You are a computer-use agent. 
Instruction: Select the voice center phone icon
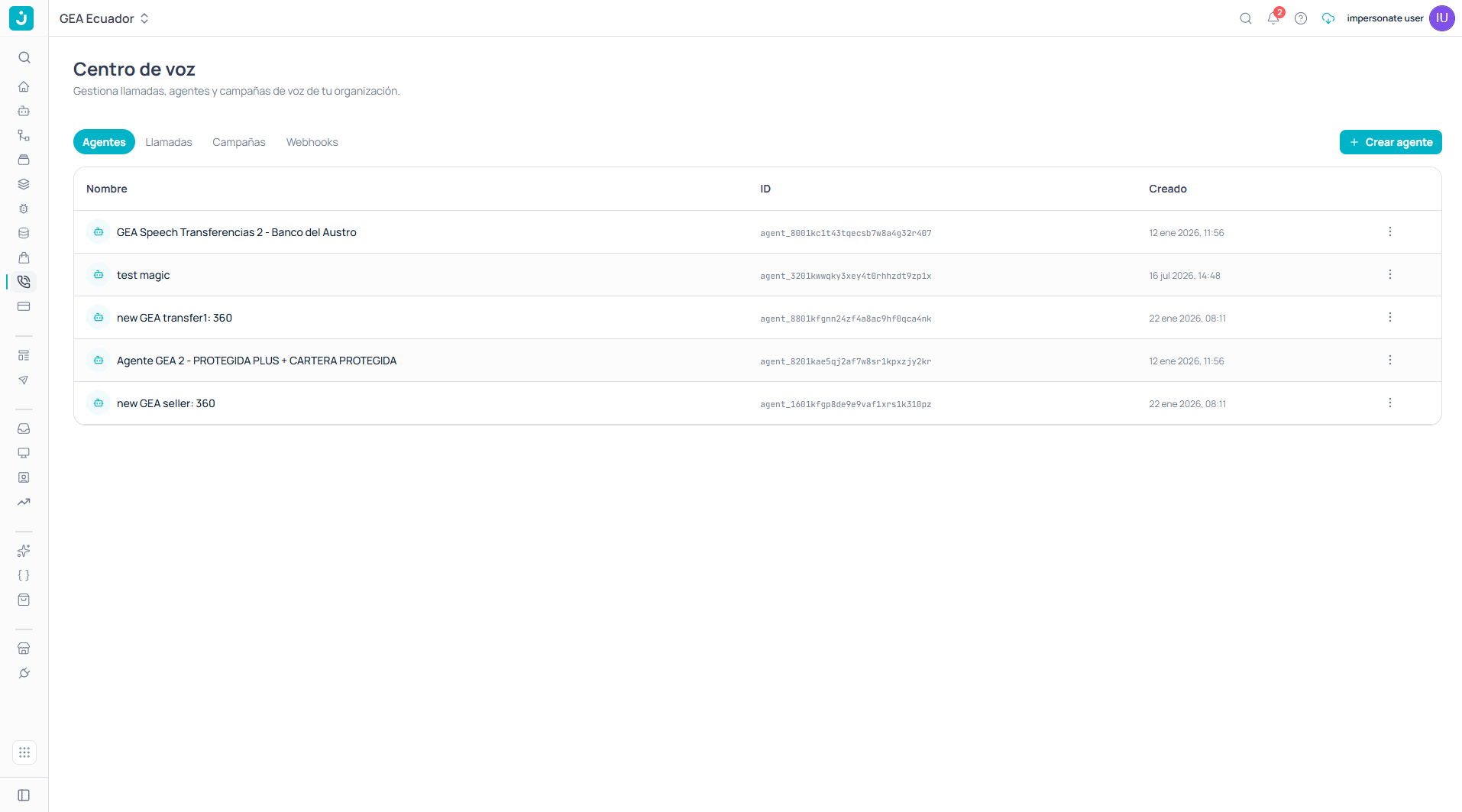point(24,282)
